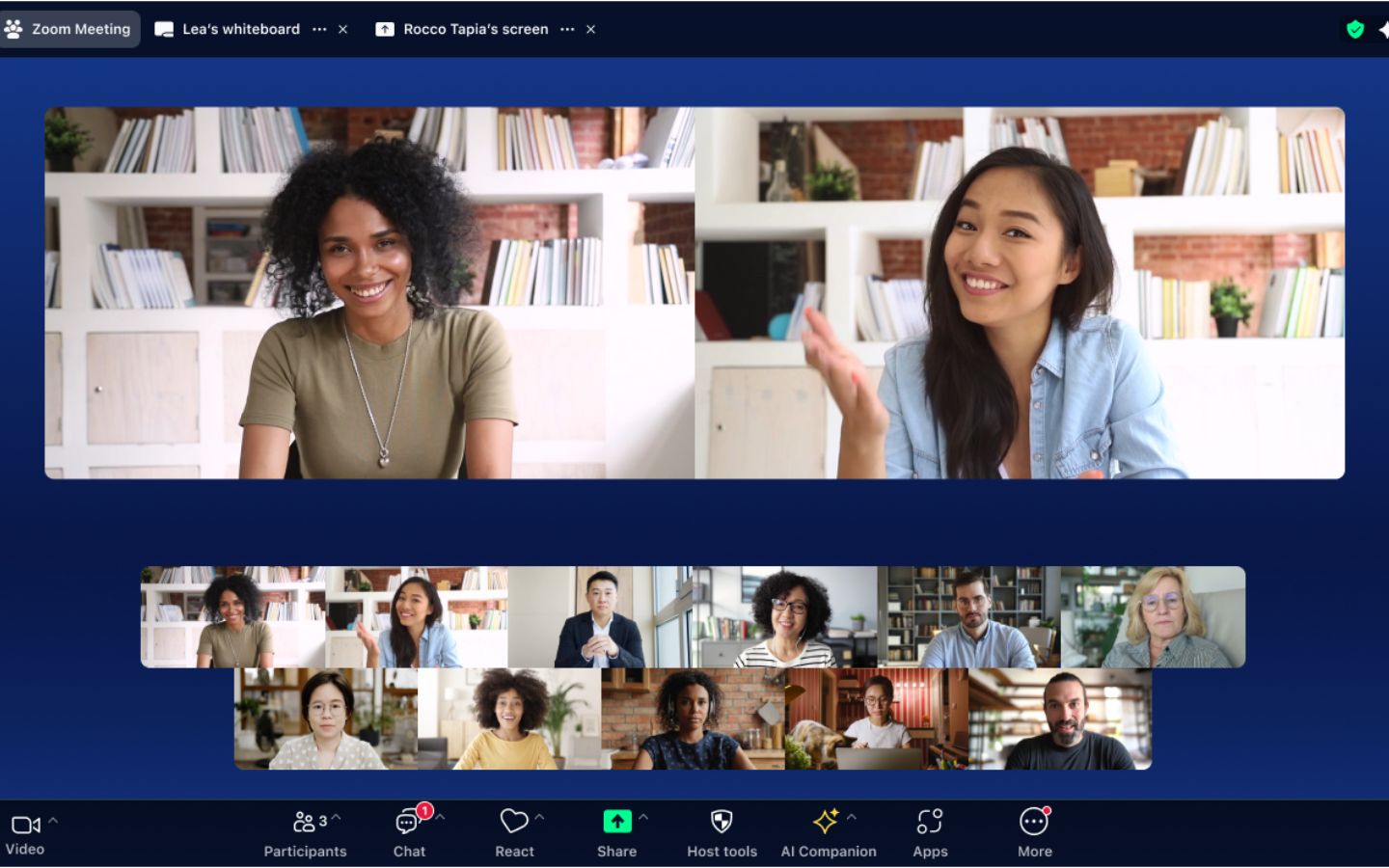Expand the Share options caret

point(643,818)
